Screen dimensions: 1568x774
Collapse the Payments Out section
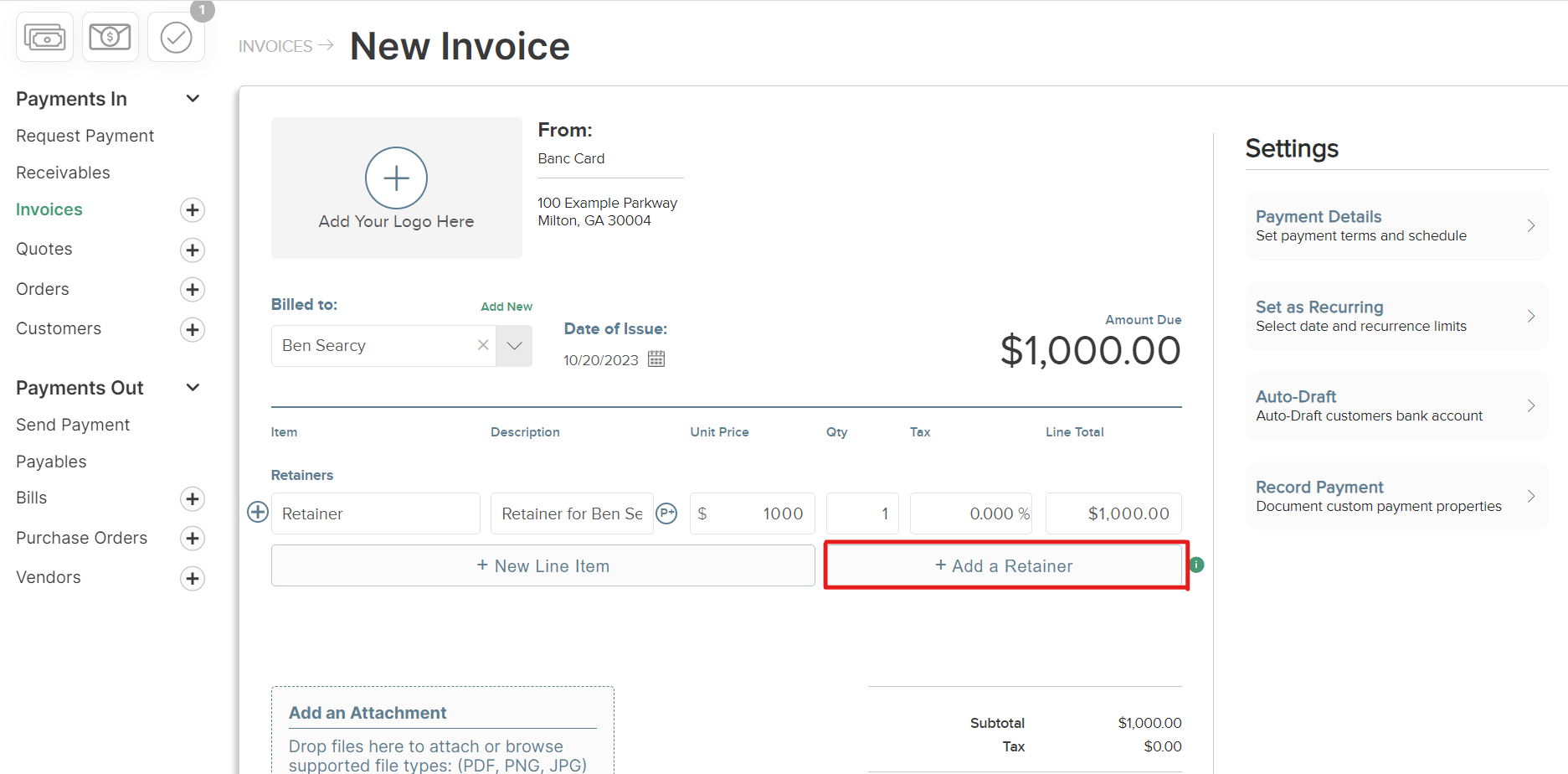[x=192, y=387]
